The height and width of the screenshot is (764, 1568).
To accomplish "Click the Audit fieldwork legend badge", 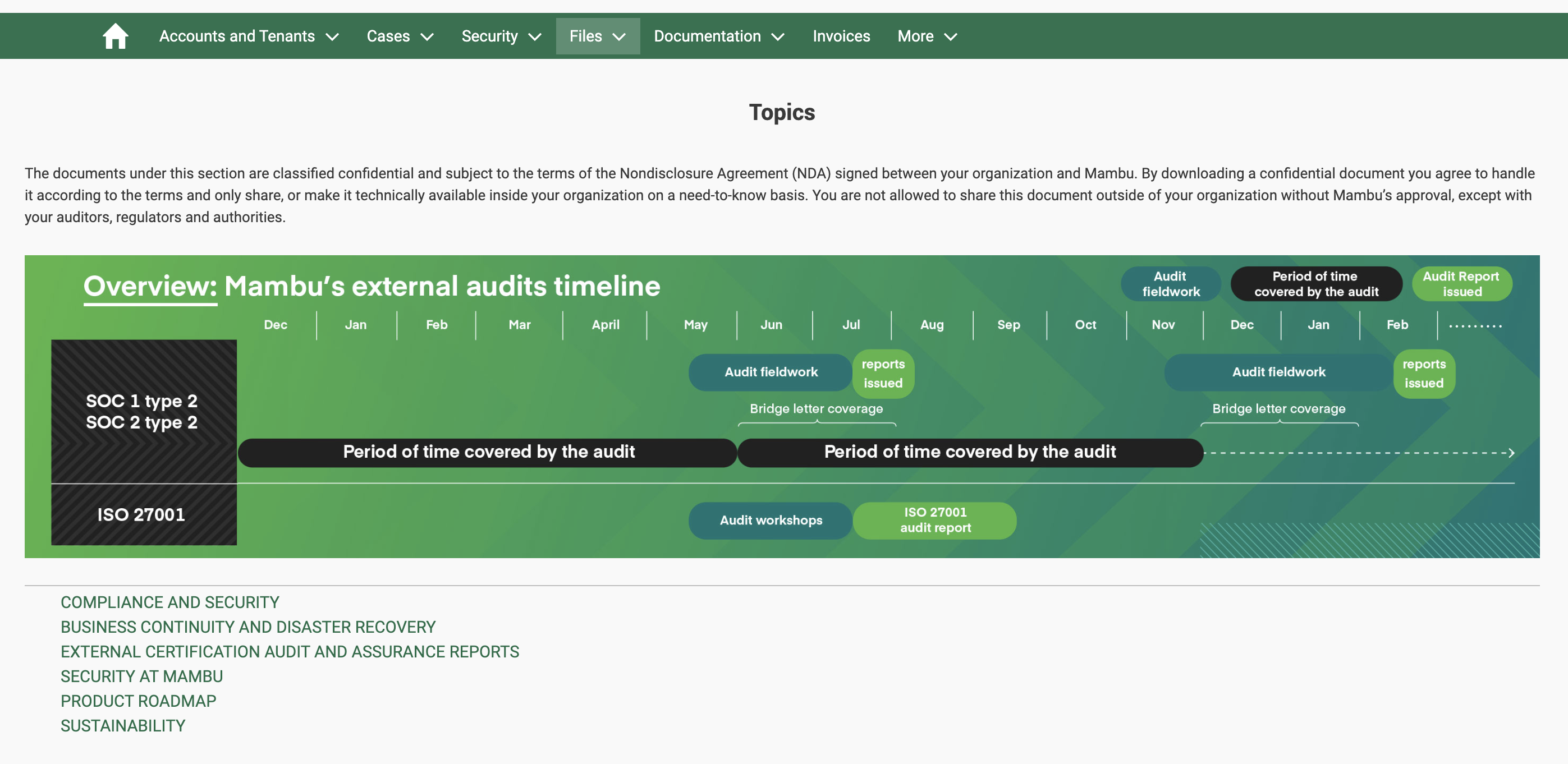I will [1170, 284].
